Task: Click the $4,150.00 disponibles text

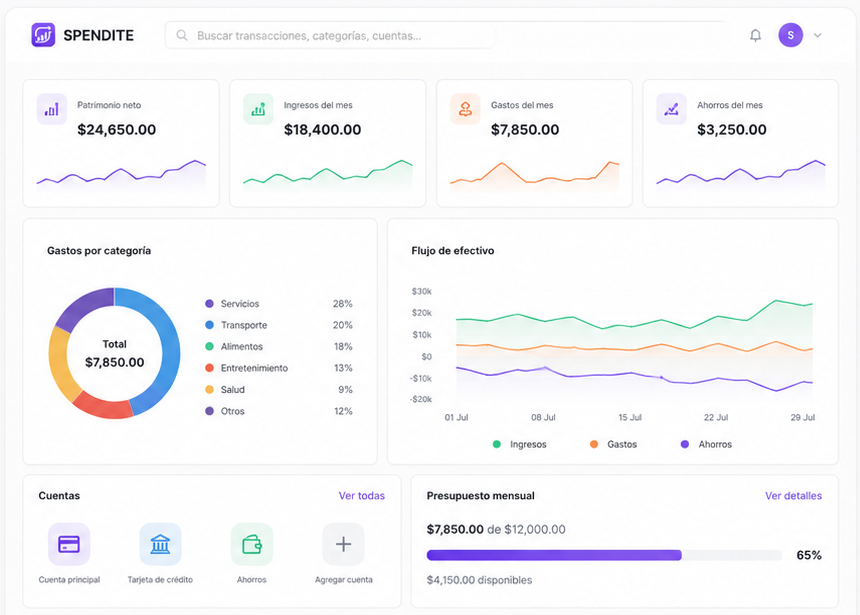Action: pos(479,580)
